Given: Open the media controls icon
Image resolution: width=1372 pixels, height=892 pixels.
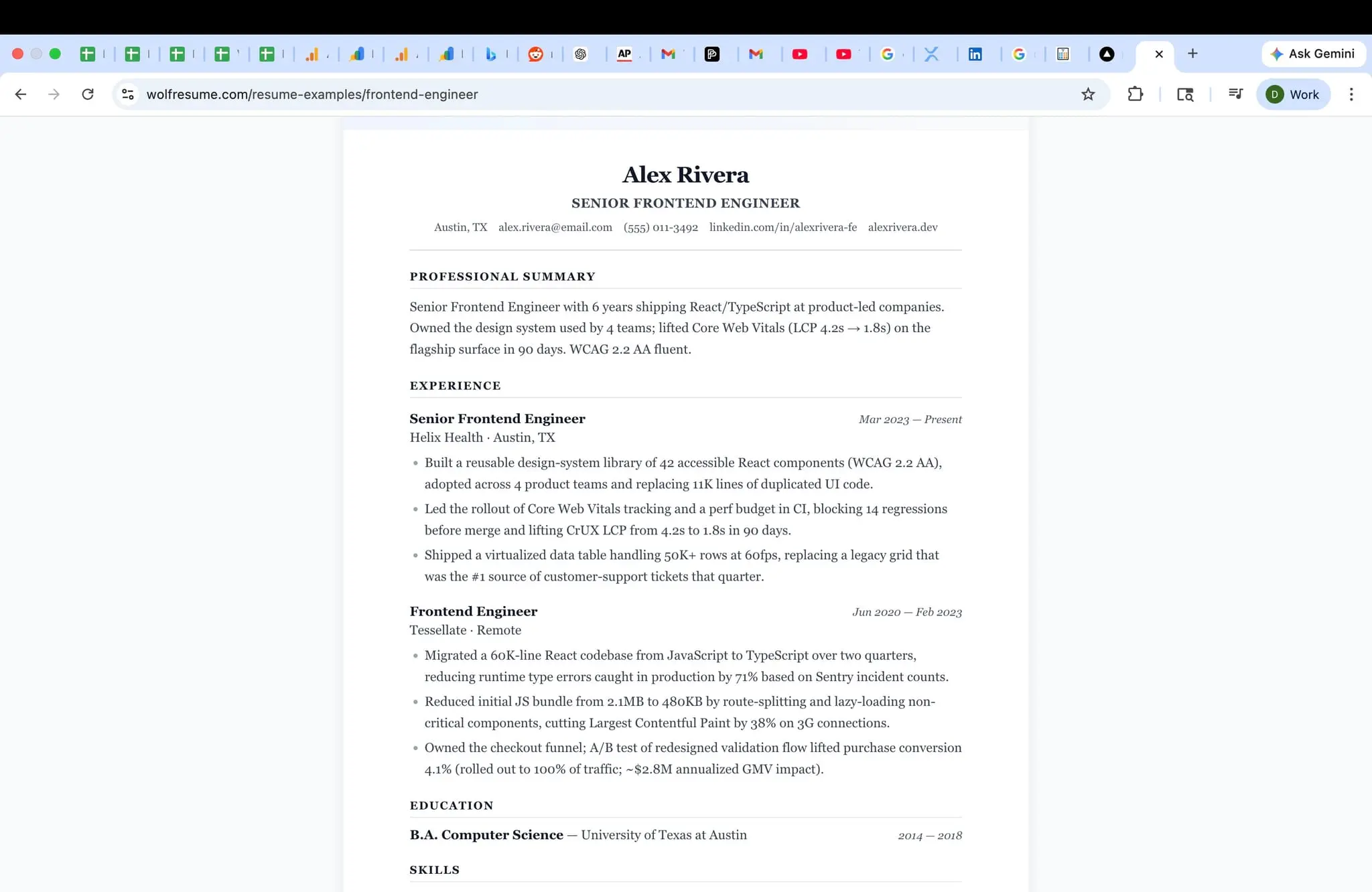Looking at the screenshot, I should (1236, 94).
